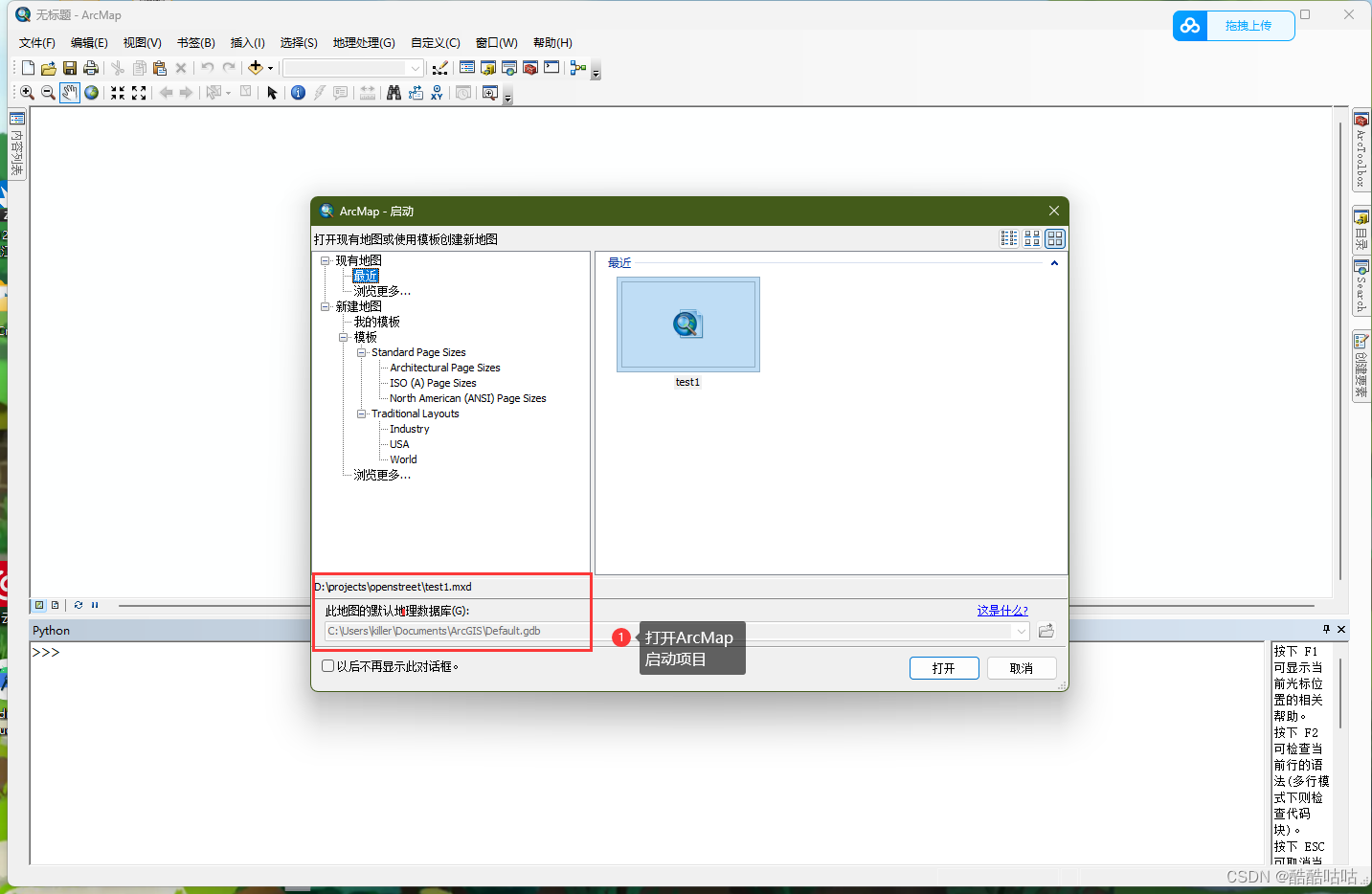Switch dialog to large thumbnails view
Image resolution: width=1372 pixels, height=894 pixels.
click(1055, 238)
